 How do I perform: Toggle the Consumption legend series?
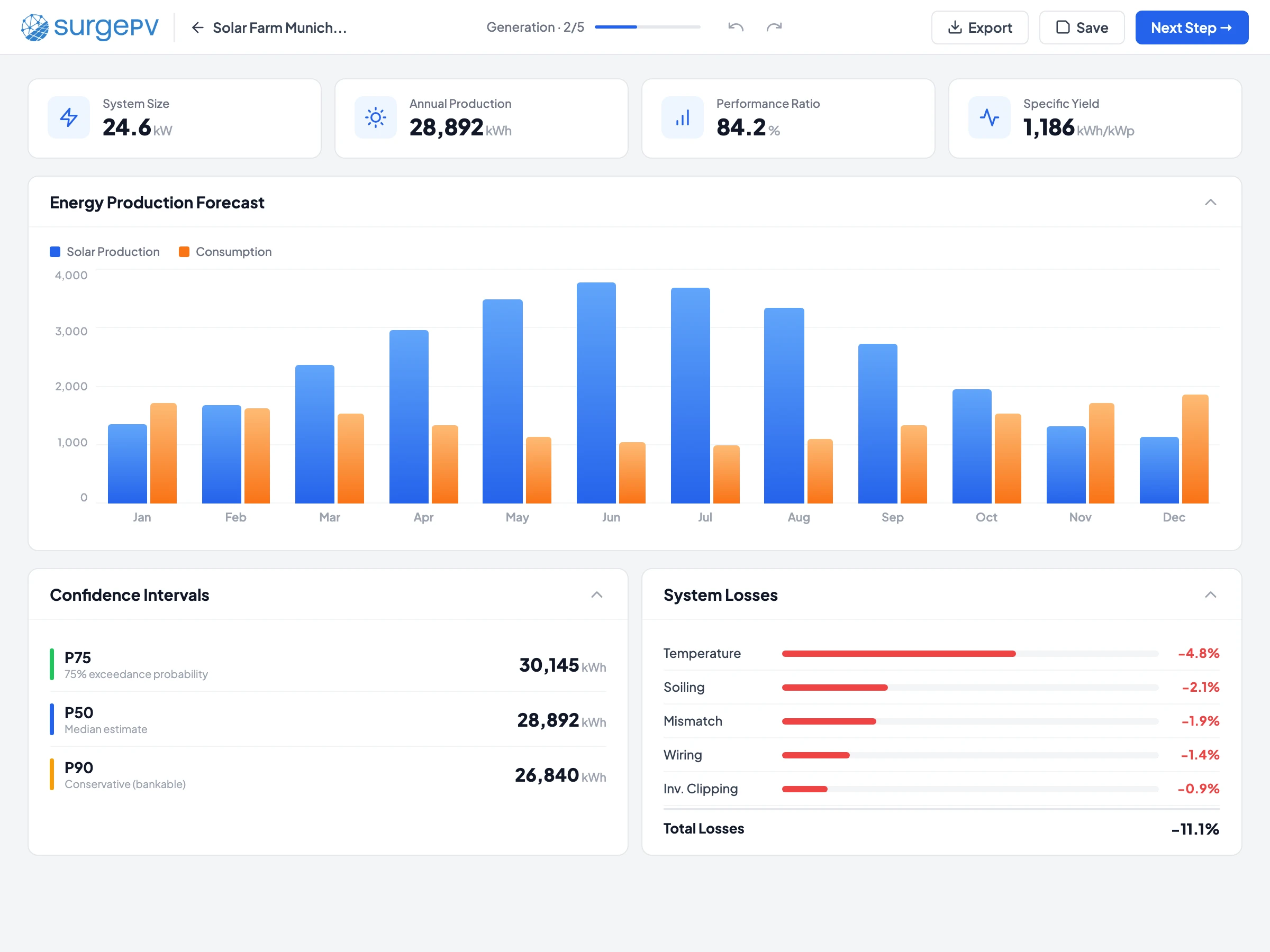[225, 252]
